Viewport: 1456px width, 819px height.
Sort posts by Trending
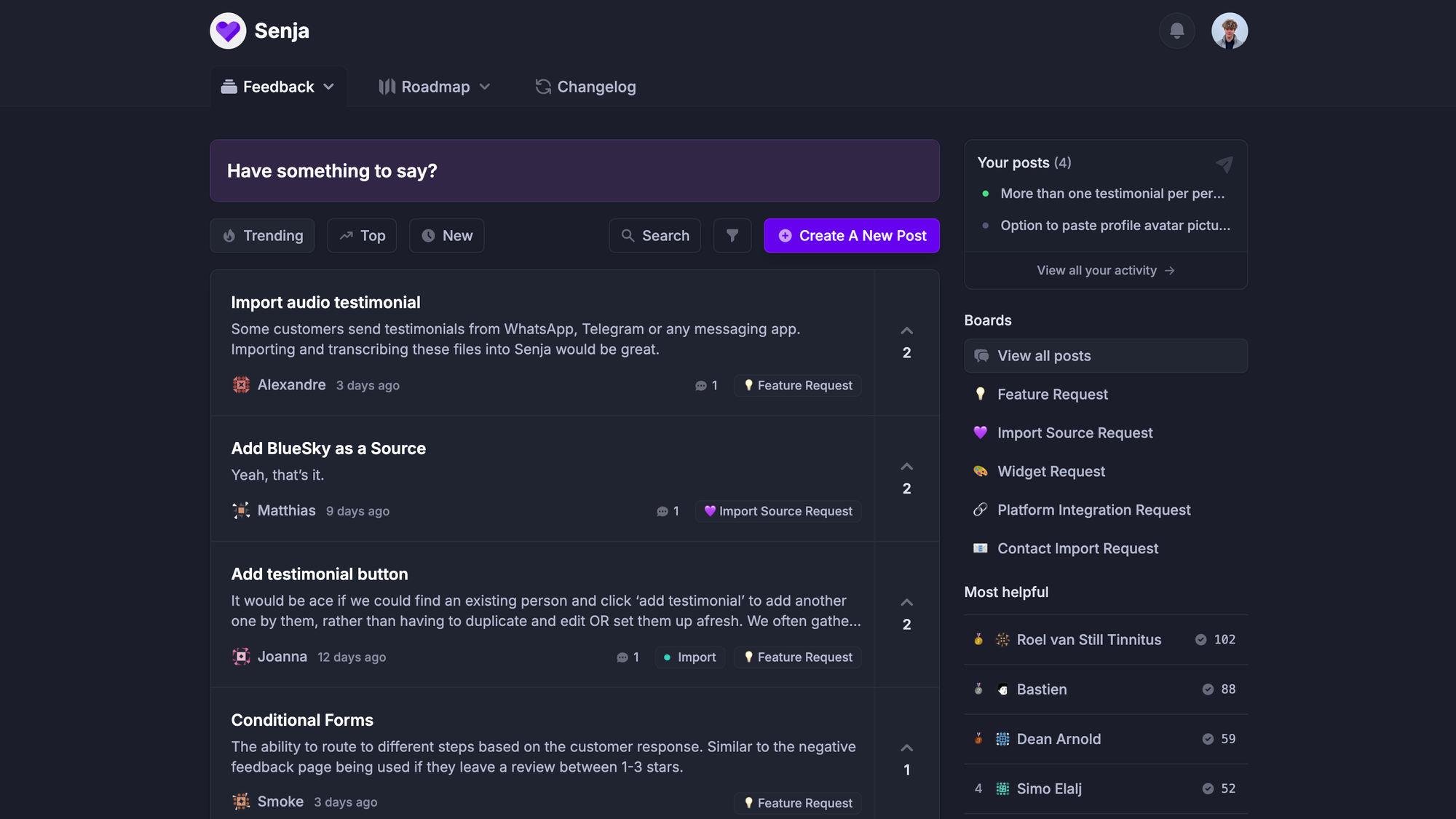click(262, 235)
